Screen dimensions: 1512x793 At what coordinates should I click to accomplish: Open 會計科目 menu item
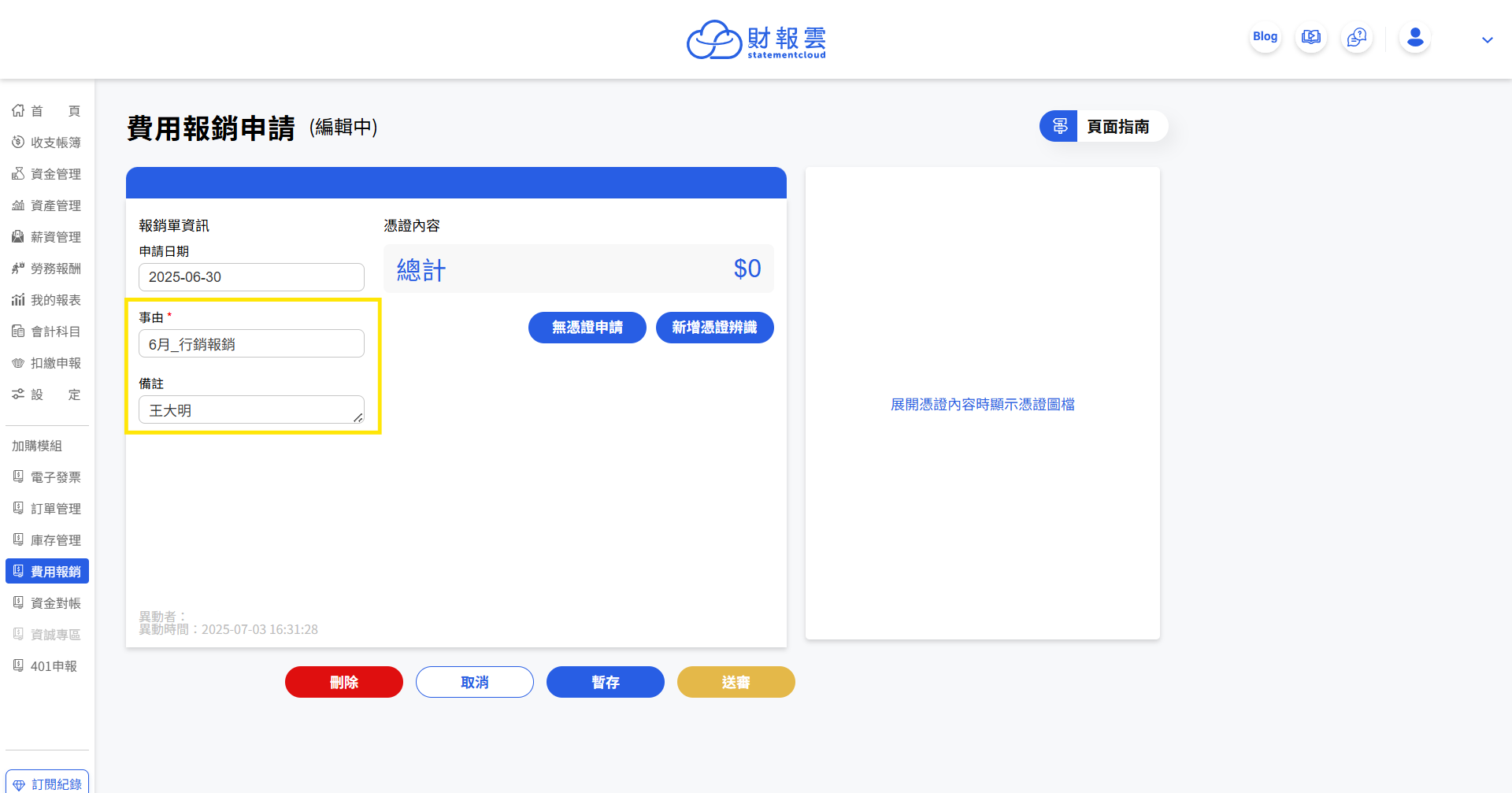[47, 332]
